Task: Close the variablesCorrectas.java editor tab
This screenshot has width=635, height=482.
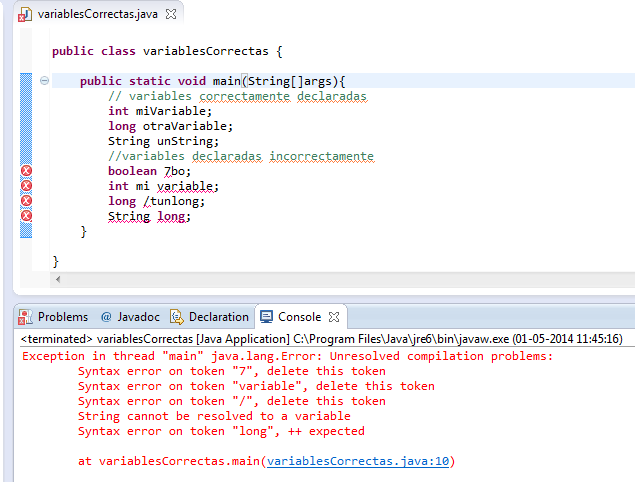Action: [x=171, y=14]
